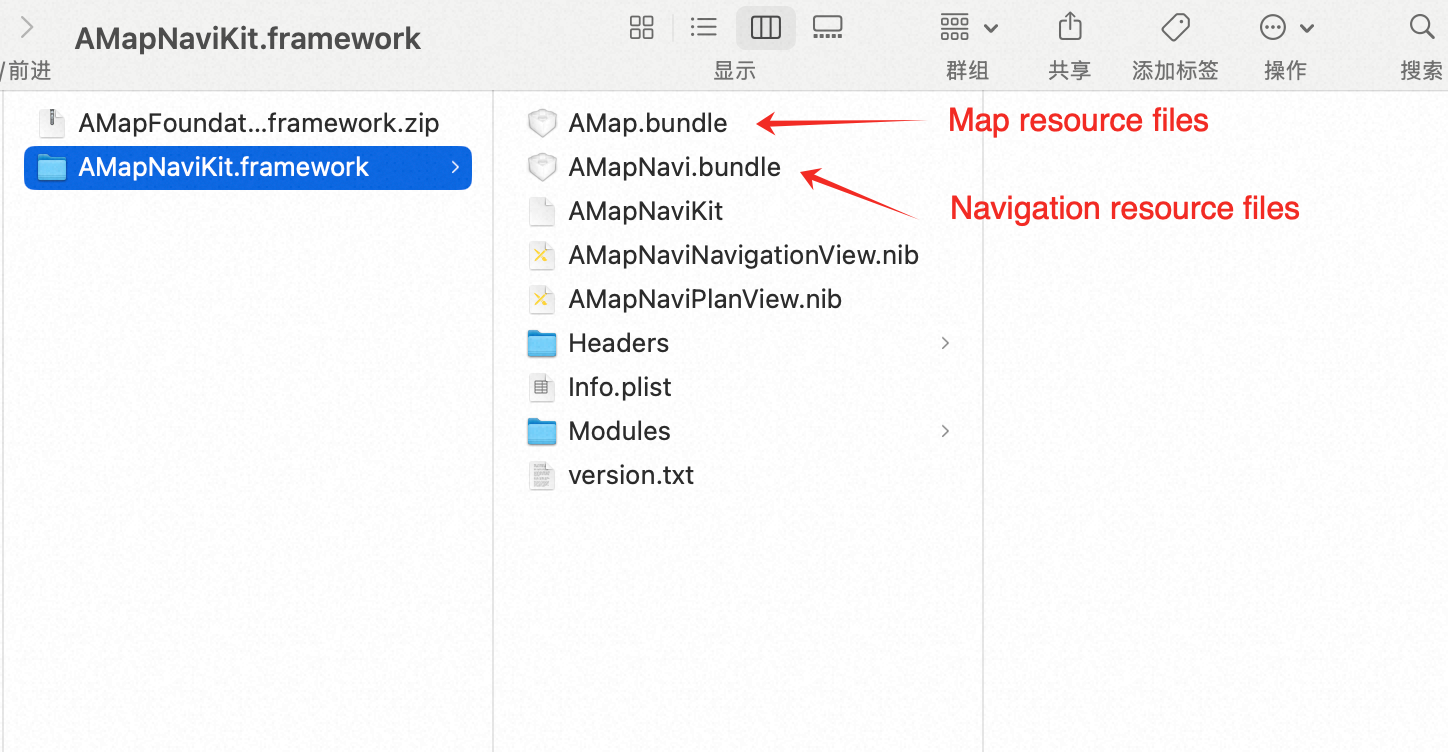Open the Headers folder
Image resolution: width=1448 pixels, height=752 pixels.
618,343
